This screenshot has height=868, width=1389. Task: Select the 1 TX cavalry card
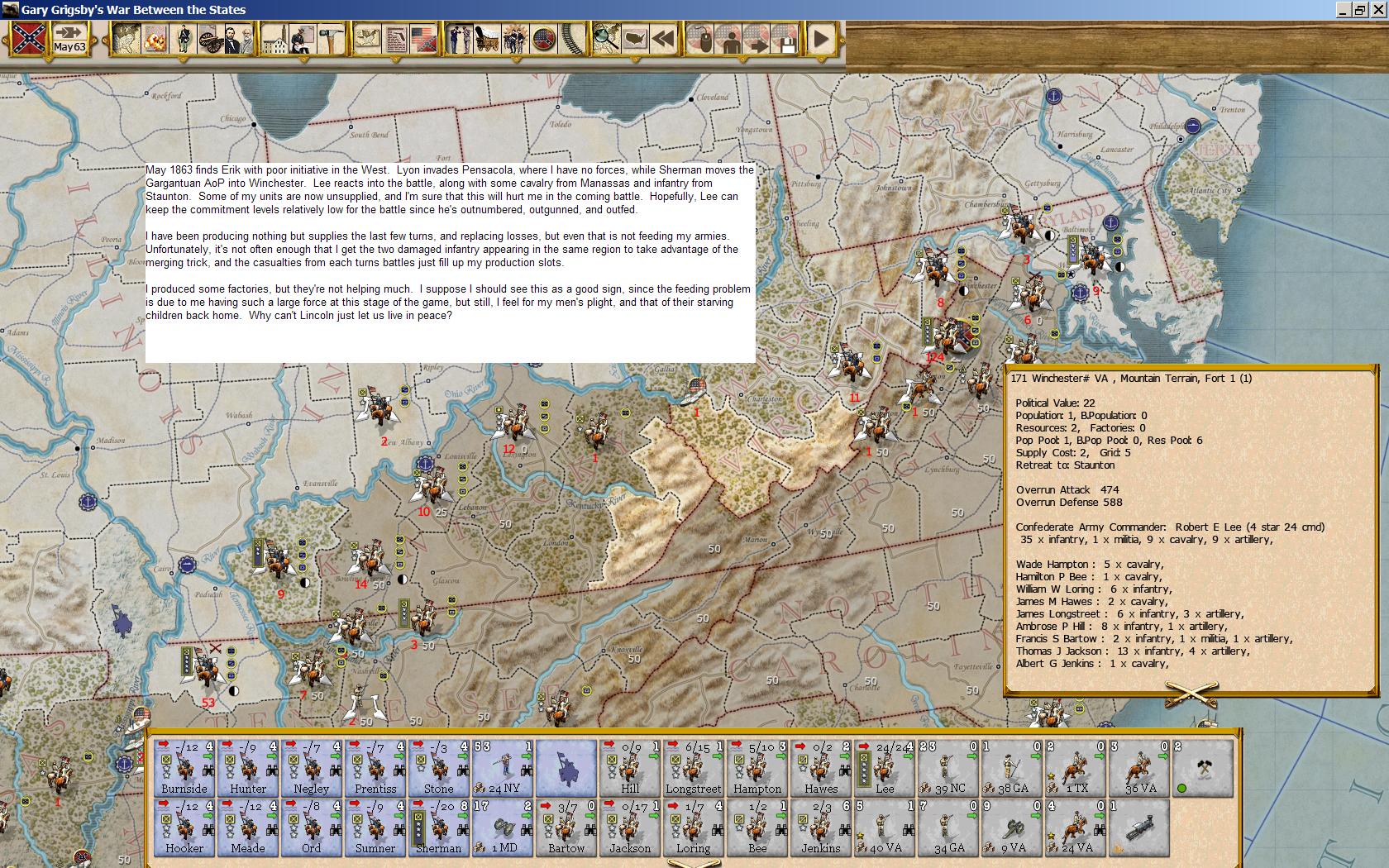coord(1076,768)
